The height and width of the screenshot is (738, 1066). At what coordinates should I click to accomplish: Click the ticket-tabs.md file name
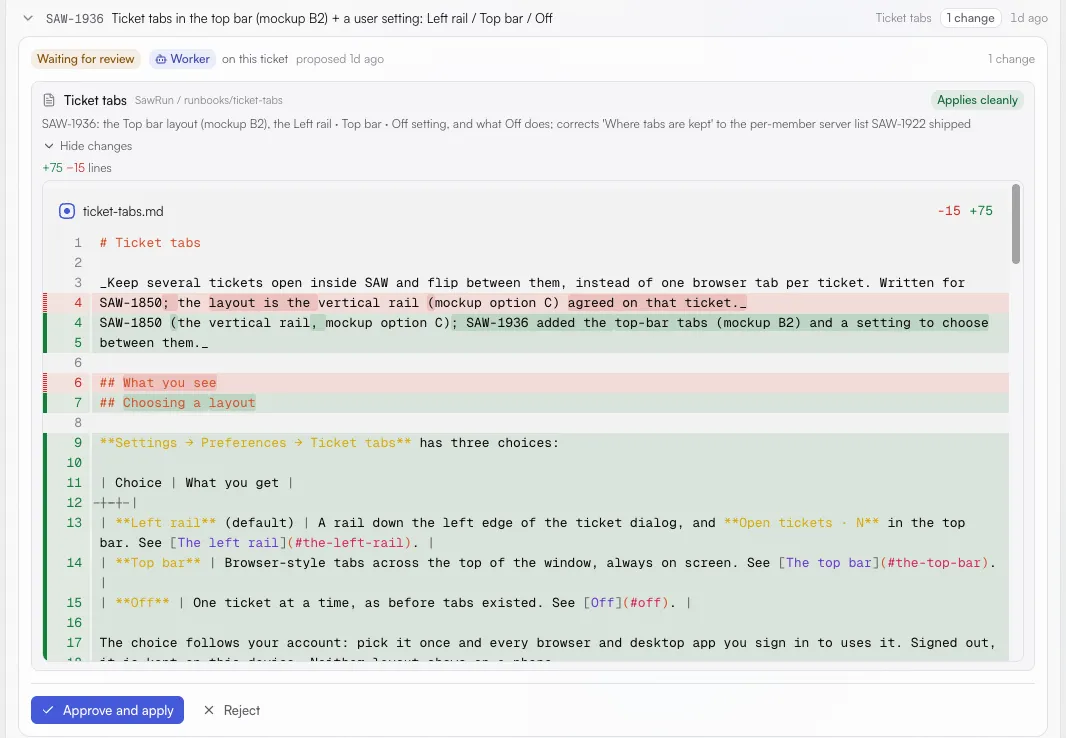pos(123,211)
